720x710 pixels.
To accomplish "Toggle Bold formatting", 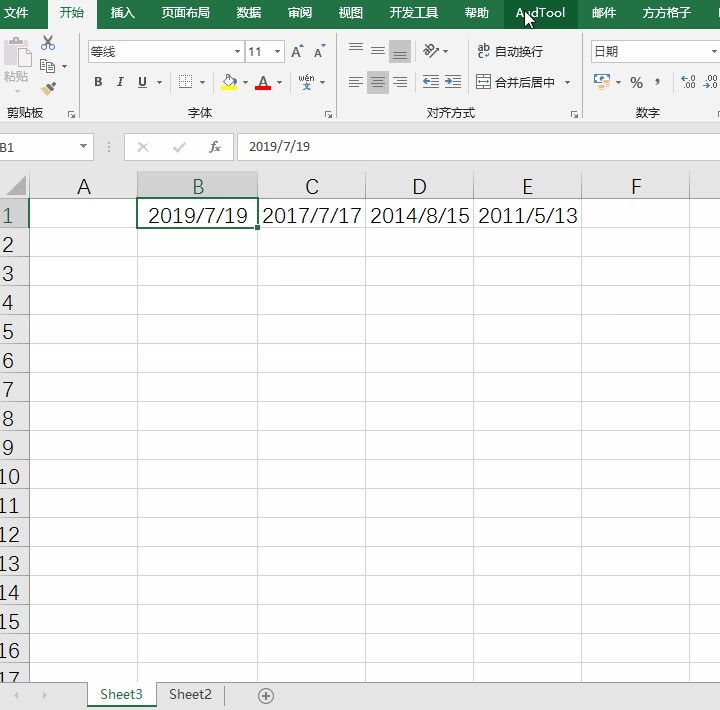I will pyautogui.click(x=98, y=82).
